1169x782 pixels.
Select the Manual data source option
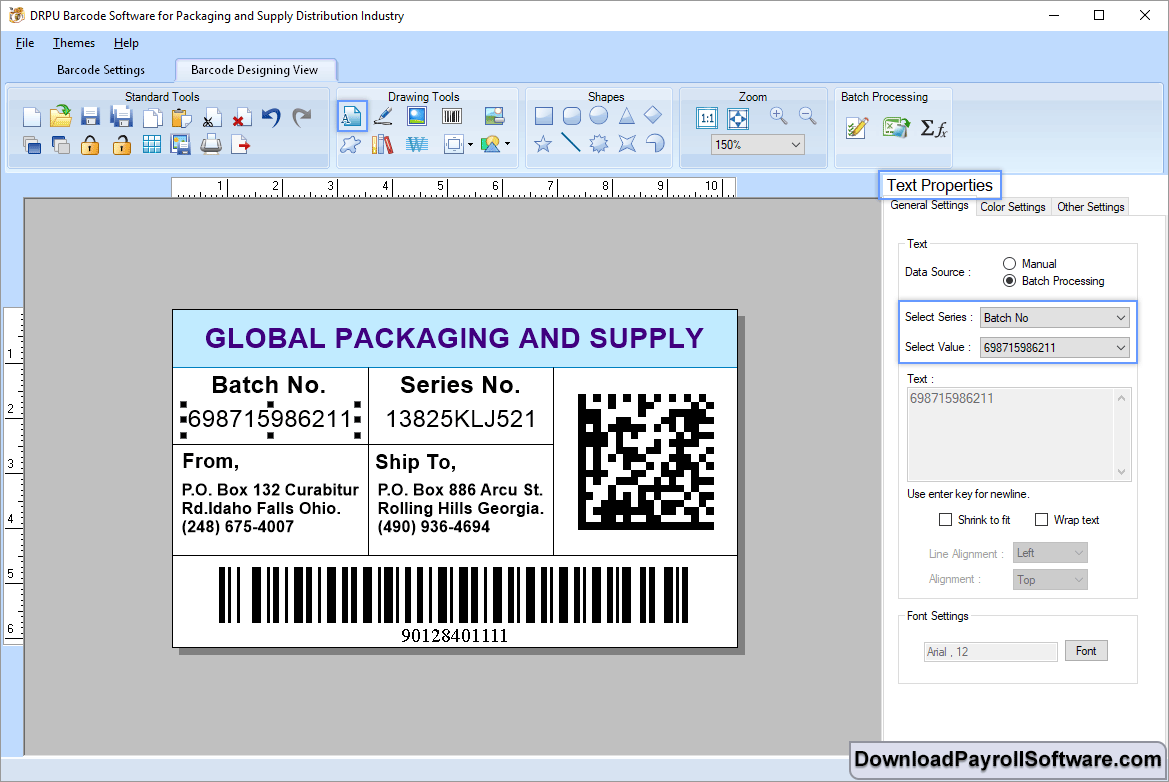(x=1009, y=264)
